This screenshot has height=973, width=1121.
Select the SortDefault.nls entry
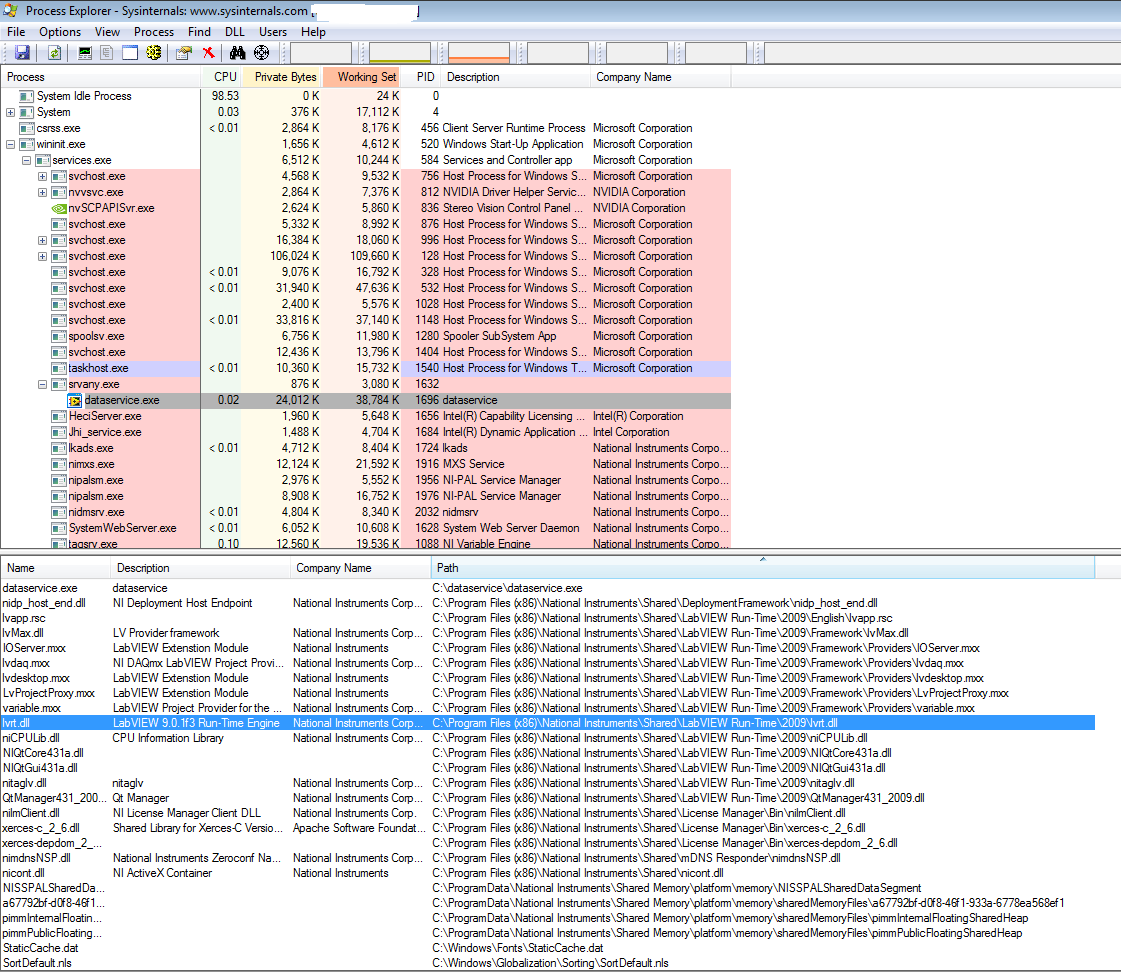pyautogui.click(x=548, y=964)
